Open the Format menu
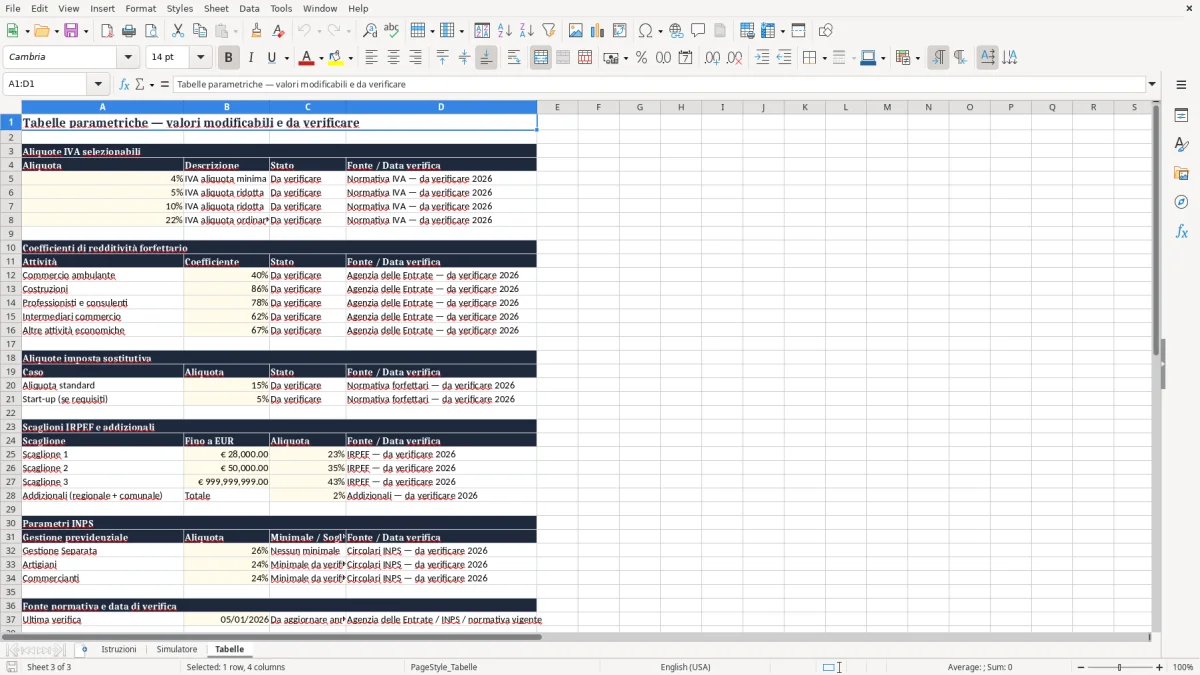The height and width of the screenshot is (675, 1200). 141,8
